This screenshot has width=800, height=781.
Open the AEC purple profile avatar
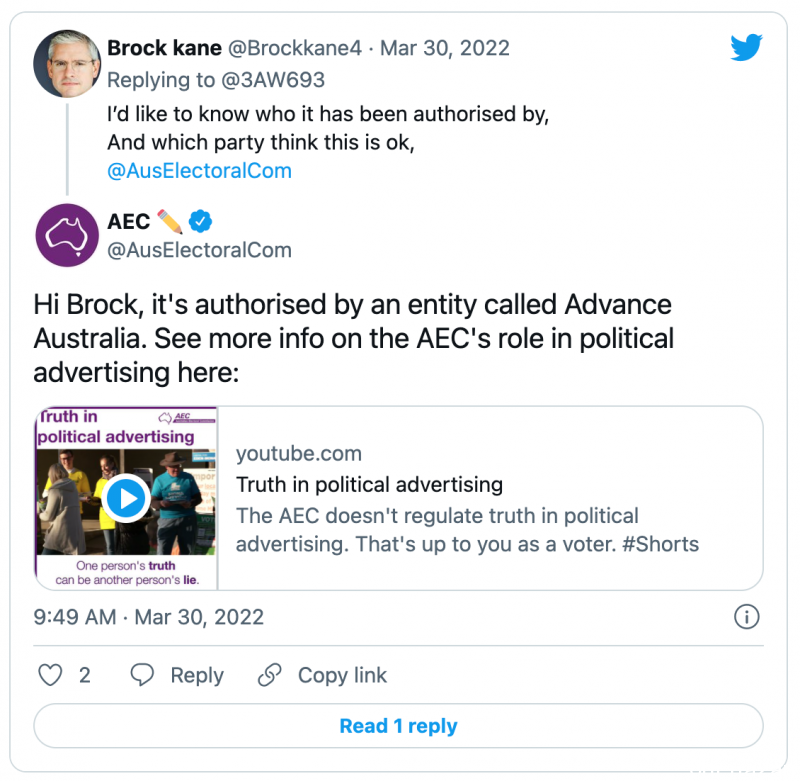click(67, 235)
